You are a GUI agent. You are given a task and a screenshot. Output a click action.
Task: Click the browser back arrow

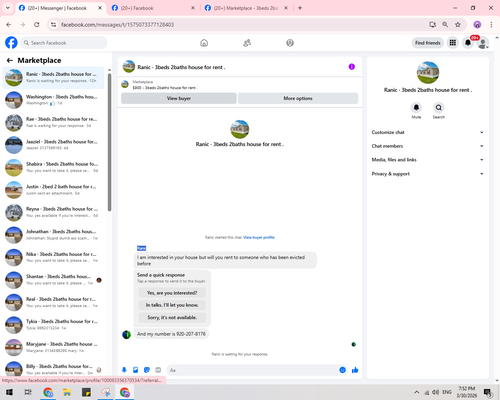pos(9,25)
